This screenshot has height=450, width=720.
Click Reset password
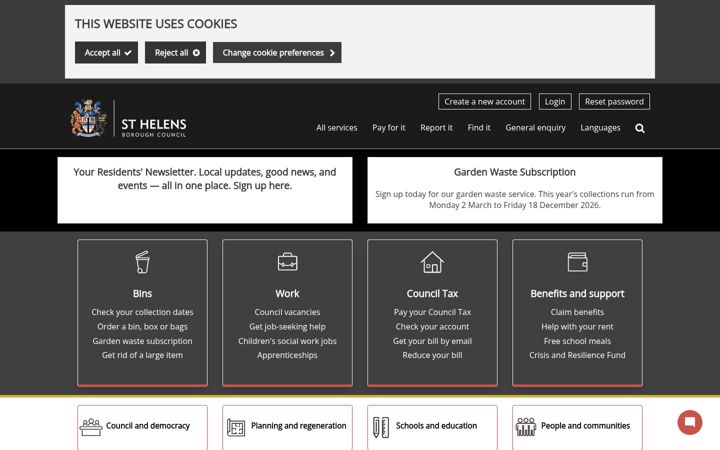614,101
